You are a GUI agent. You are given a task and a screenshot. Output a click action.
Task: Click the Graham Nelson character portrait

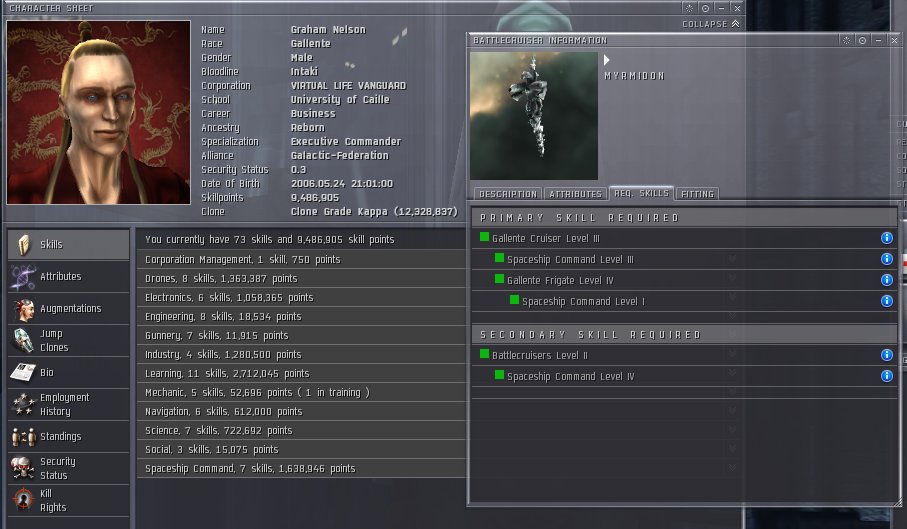click(x=98, y=112)
